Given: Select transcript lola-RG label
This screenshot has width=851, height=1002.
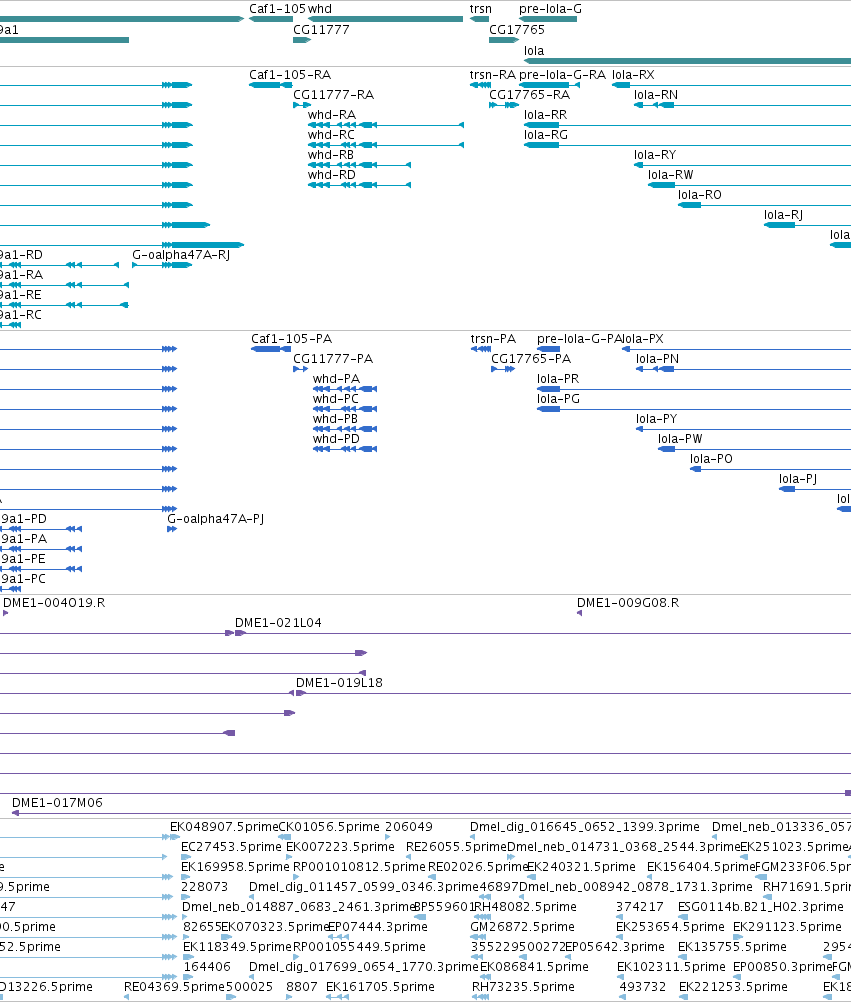Looking at the screenshot, I should 546,135.
